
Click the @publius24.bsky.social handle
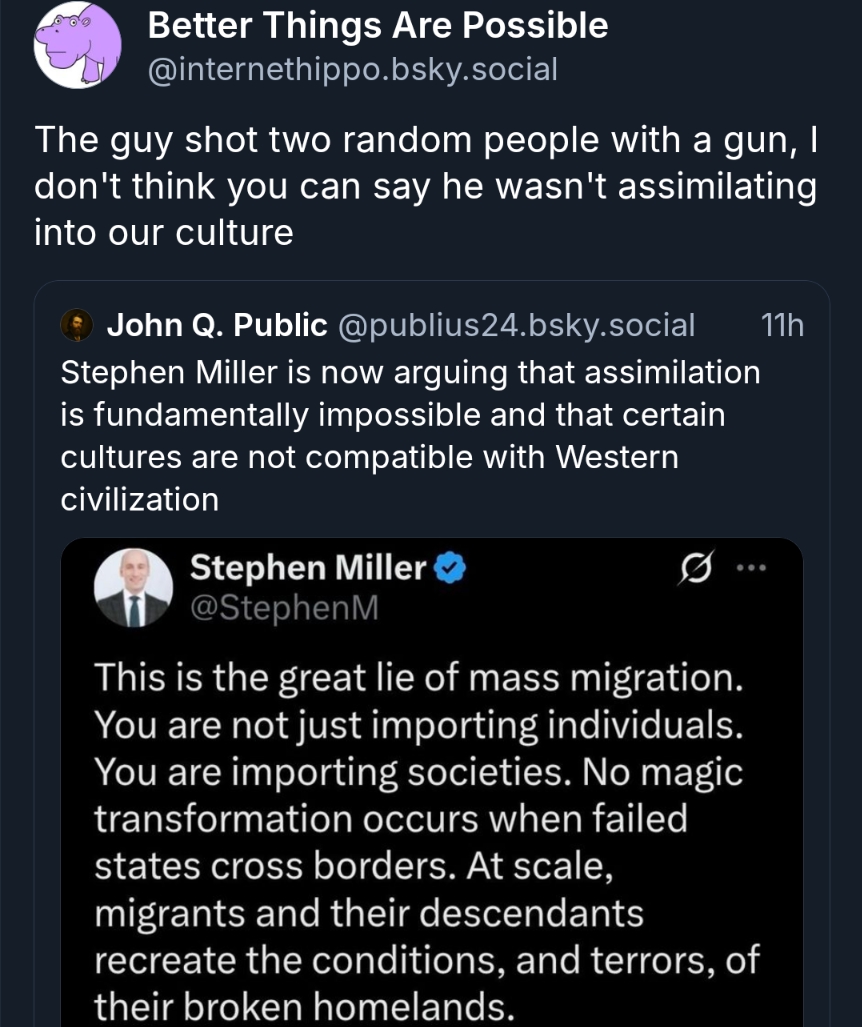click(516, 325)
